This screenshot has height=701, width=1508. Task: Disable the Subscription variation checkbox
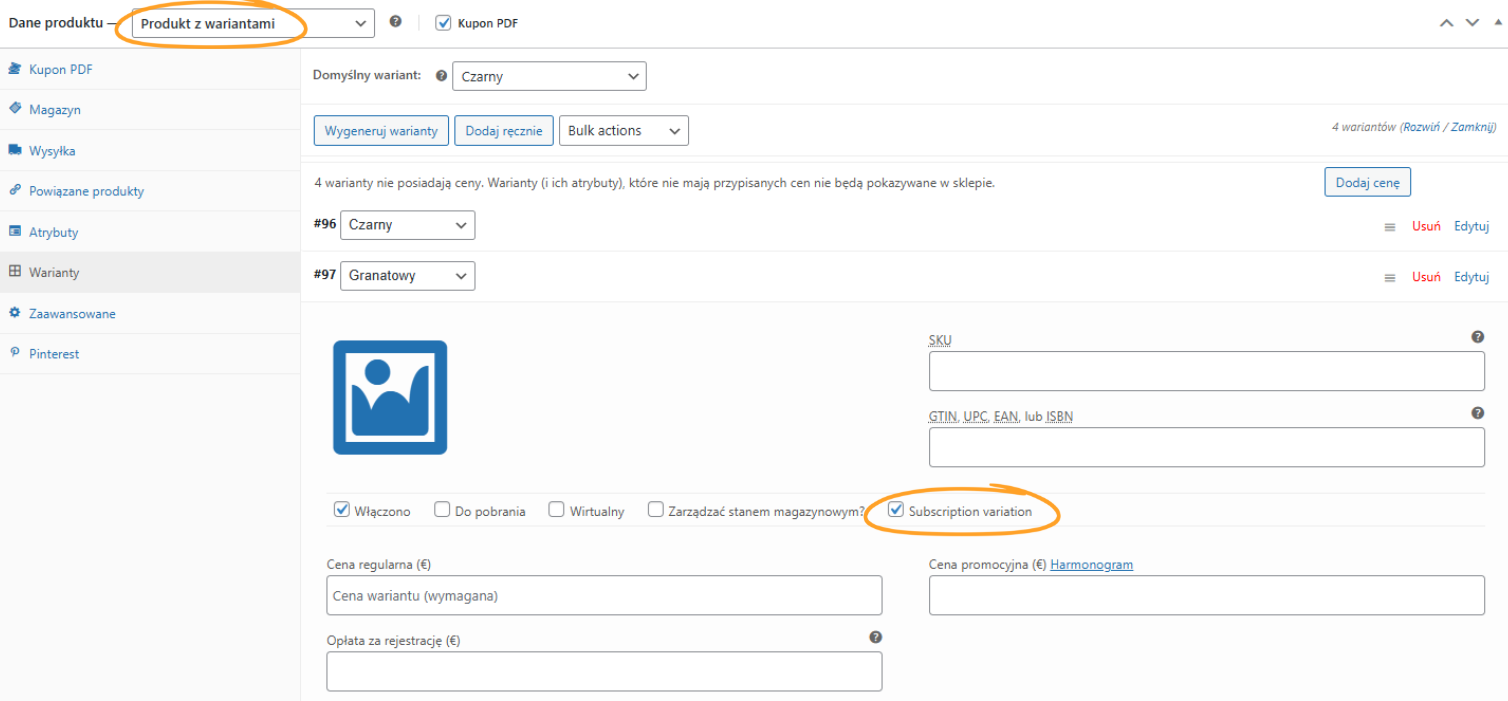pos(895,509)
